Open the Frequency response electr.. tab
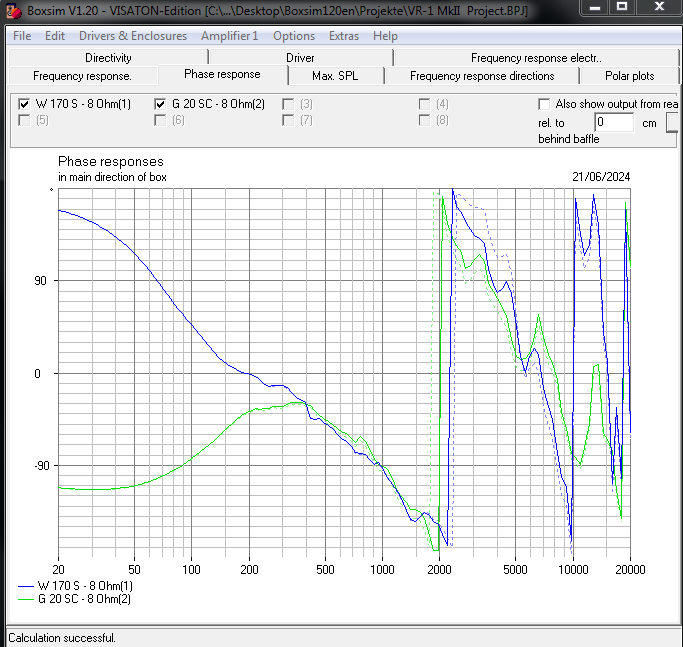The width and height of the screenshot is (683, 647). pyautogui.click(x=536, y=58)
